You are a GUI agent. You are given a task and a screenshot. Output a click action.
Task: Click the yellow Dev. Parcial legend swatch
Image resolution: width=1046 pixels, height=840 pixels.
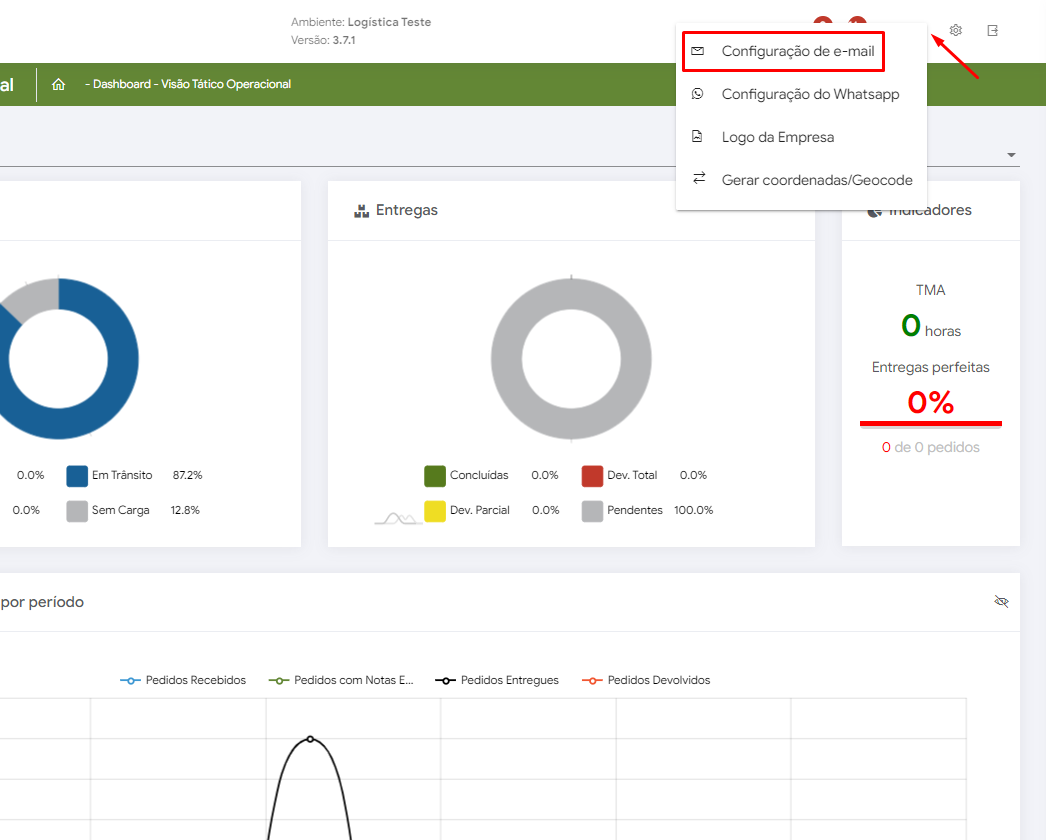point(435,510)
